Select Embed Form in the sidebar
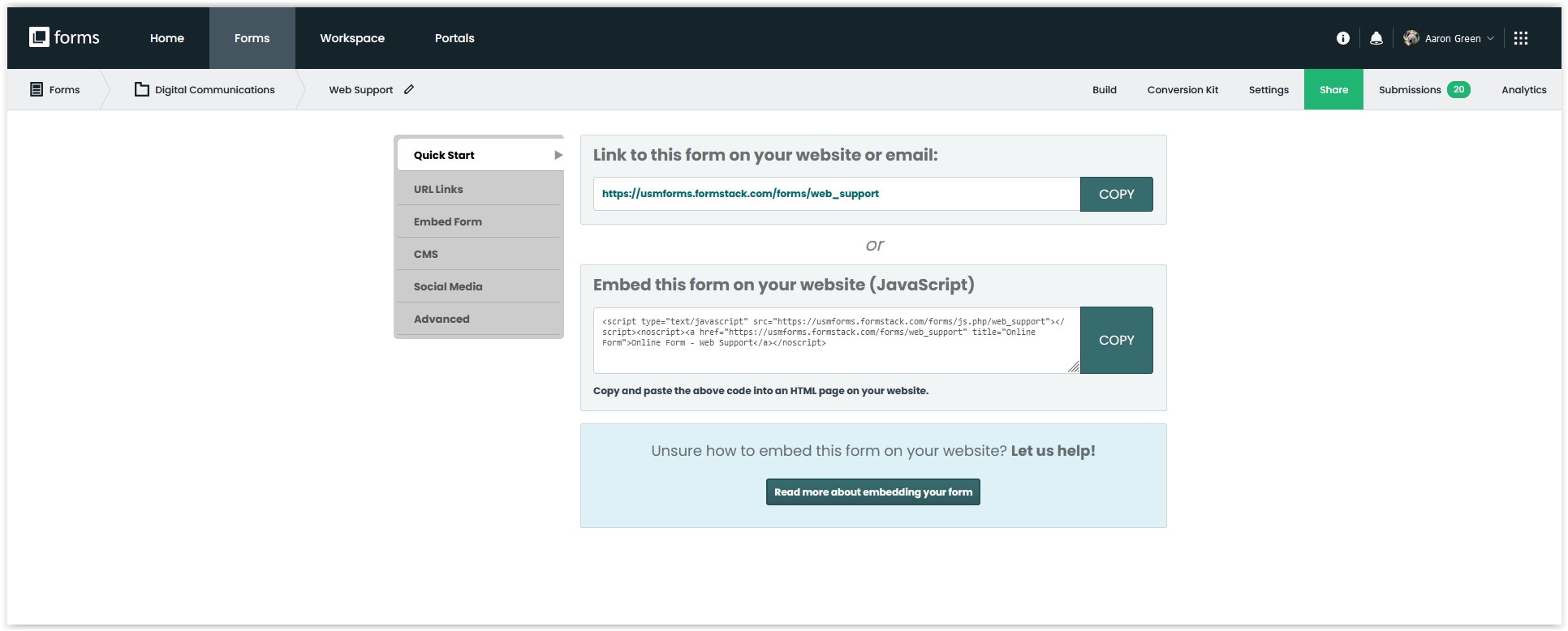The image size is (1568, 631). 479,221
